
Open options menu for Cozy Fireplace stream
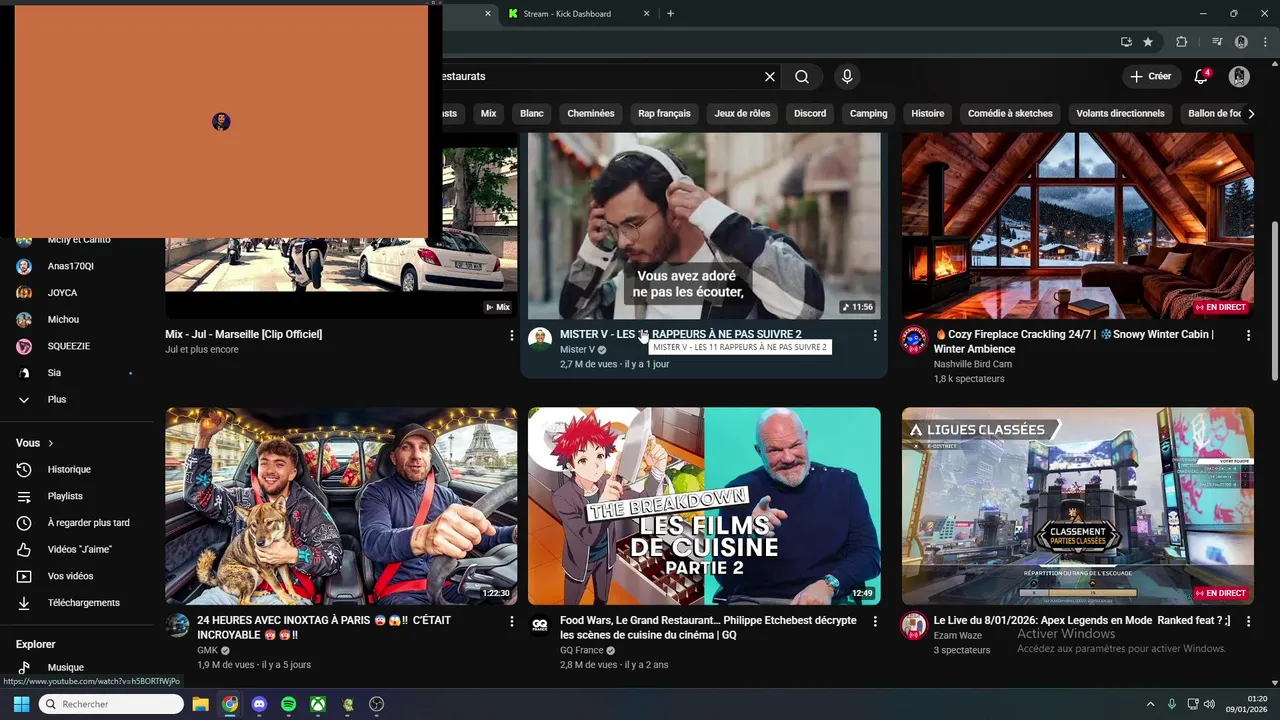1248,336
